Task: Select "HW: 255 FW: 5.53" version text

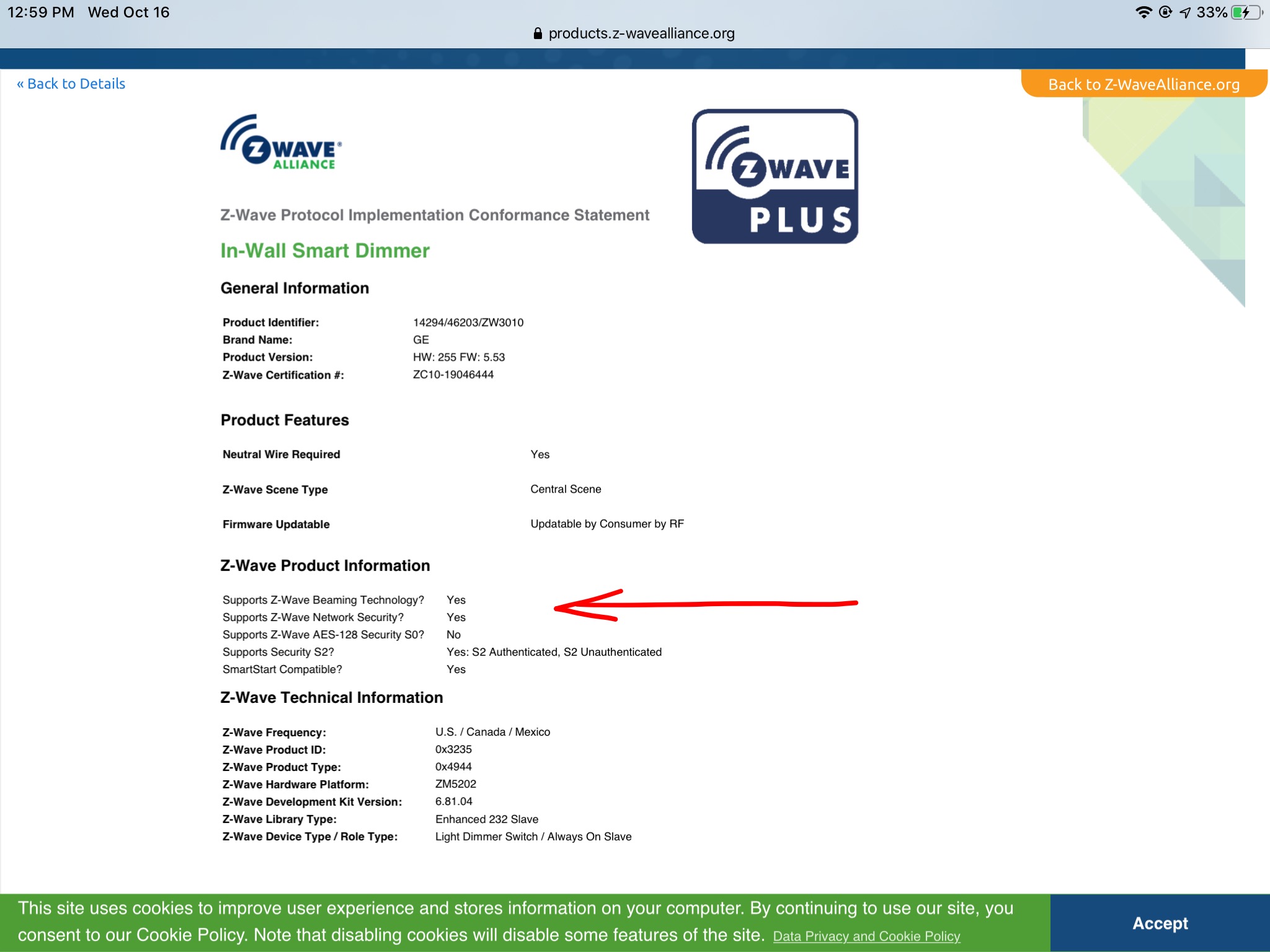Action: click(x=459, y=357)
